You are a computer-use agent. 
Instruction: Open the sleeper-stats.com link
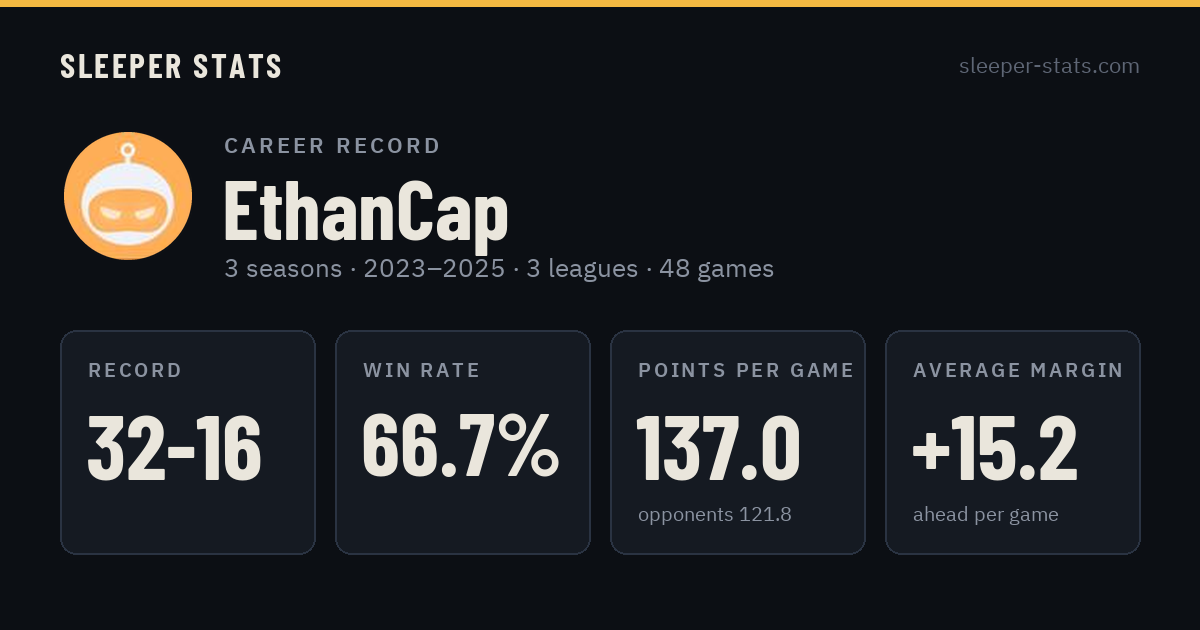pyautogui.click(x=1049, y=66)
